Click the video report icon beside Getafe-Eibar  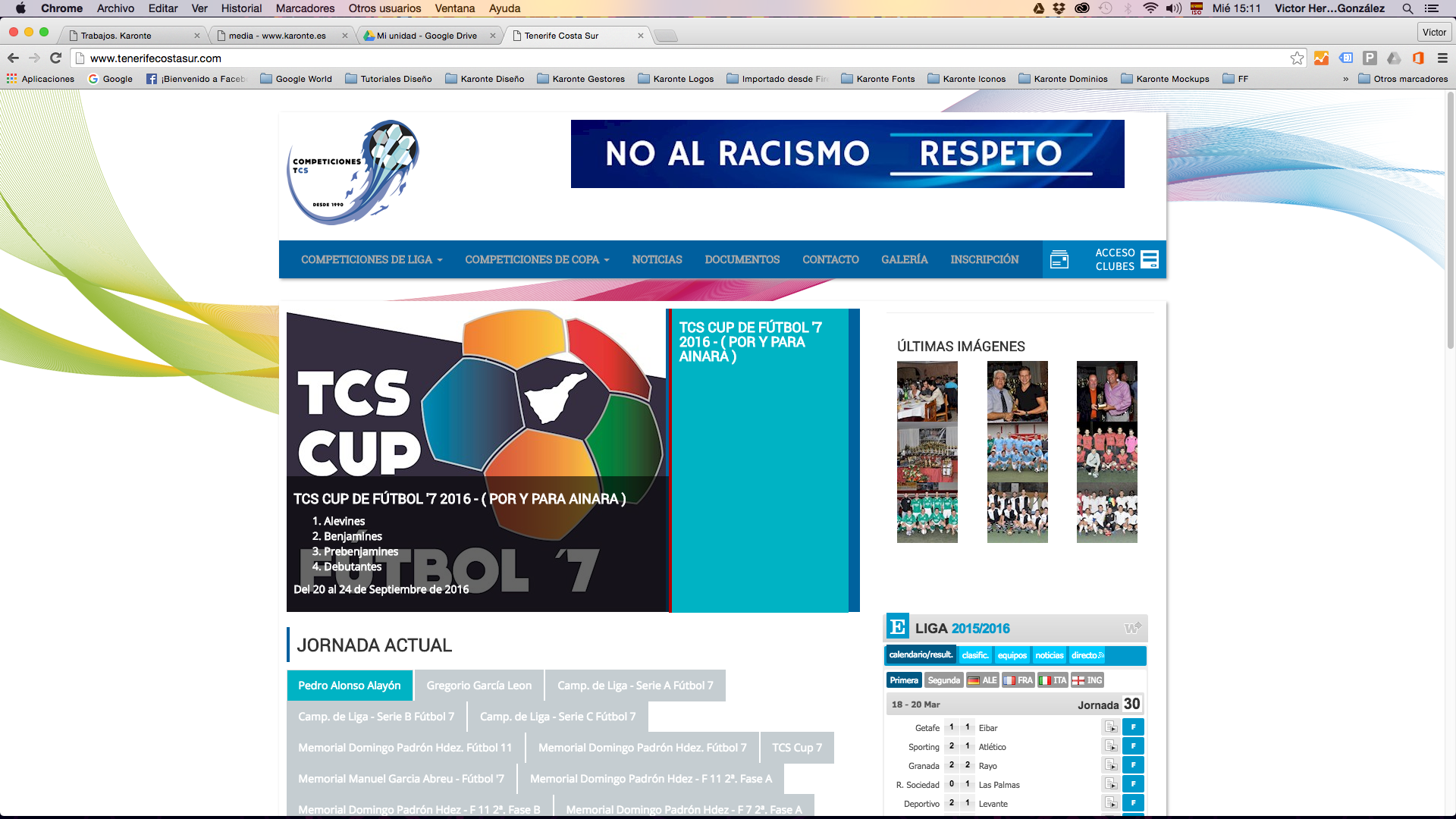(x=1112, y=726)
